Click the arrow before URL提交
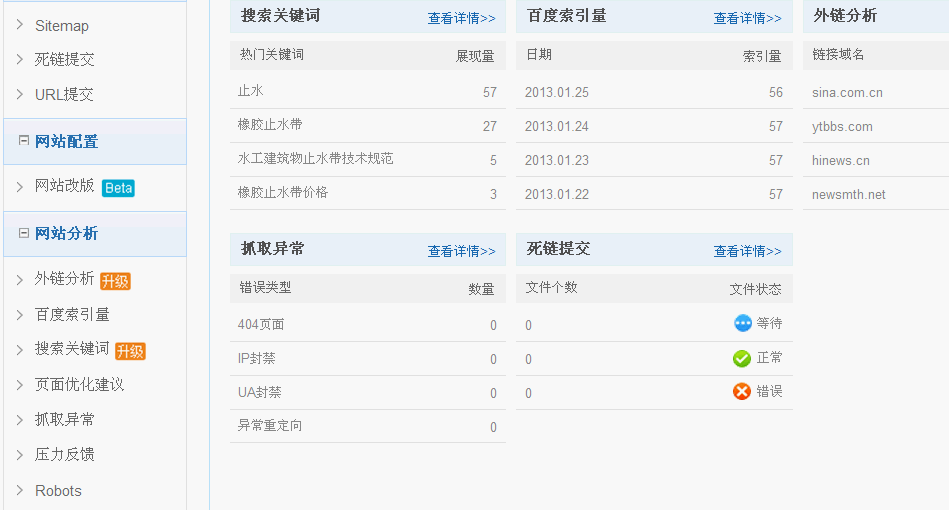The height and width of the screenshot is (510, 949). point(20,94)
